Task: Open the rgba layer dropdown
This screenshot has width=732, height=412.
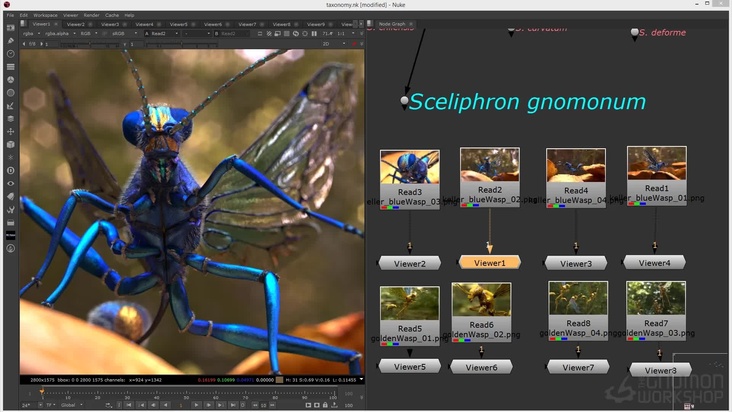Action: (32, 34)
